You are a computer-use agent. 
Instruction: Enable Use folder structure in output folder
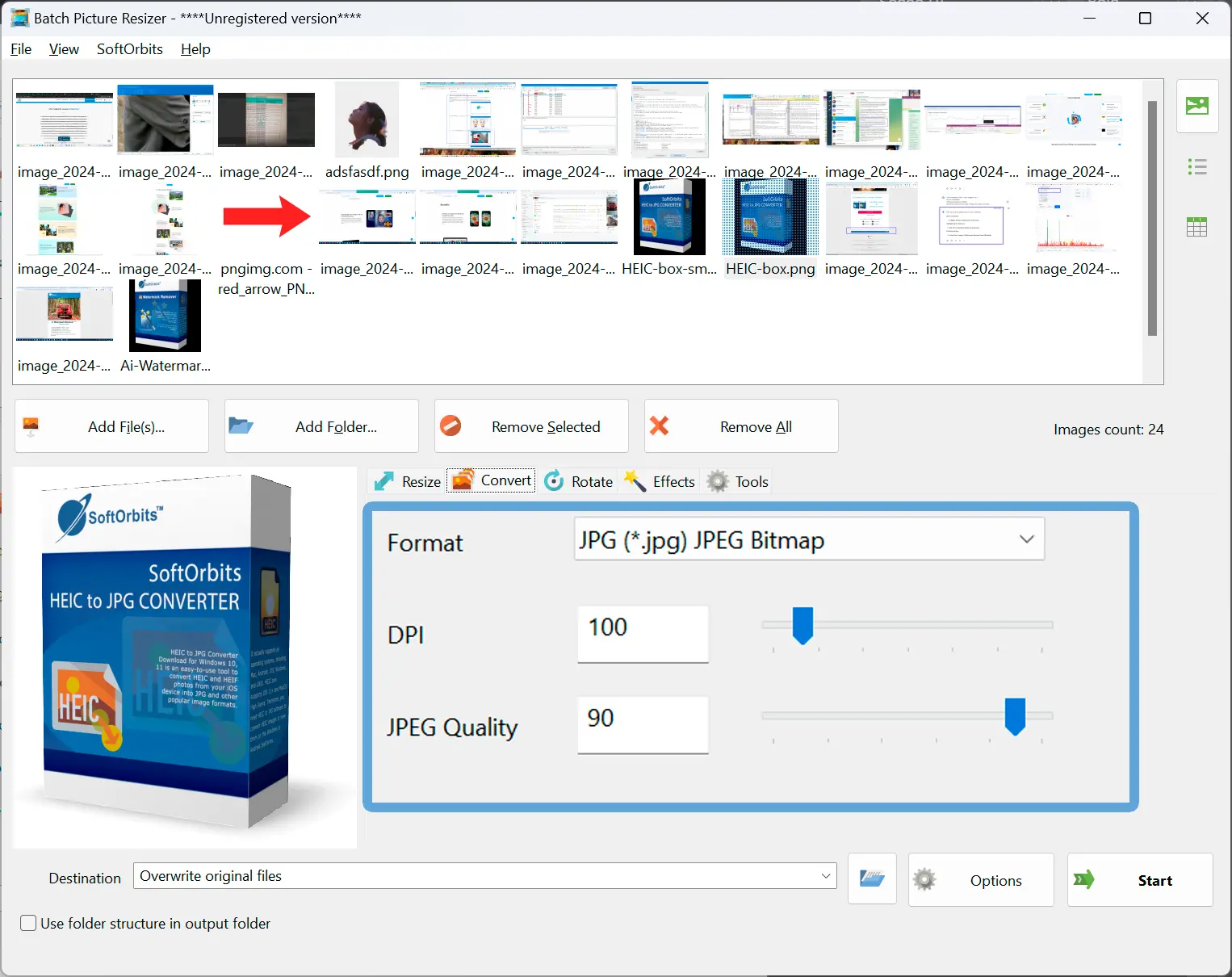pyautogui.click(x=28, y=923)
